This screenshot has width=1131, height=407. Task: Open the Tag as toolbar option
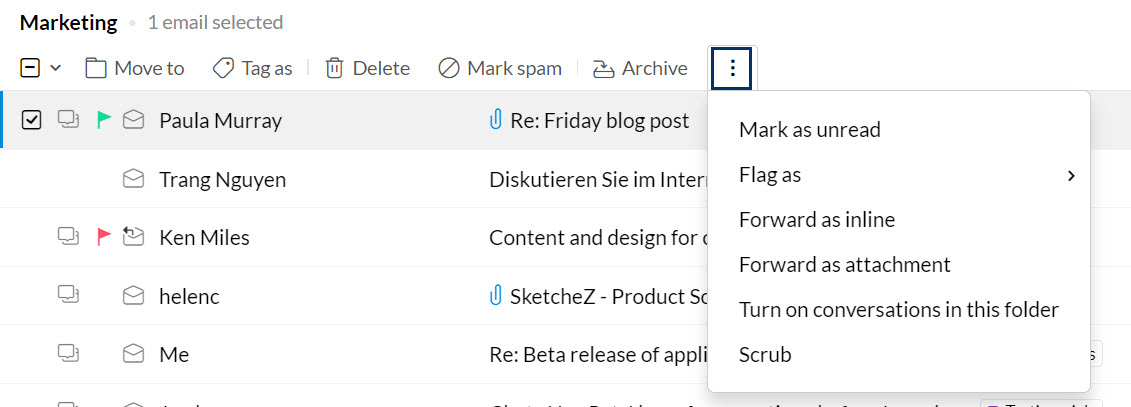click(253, 68)
